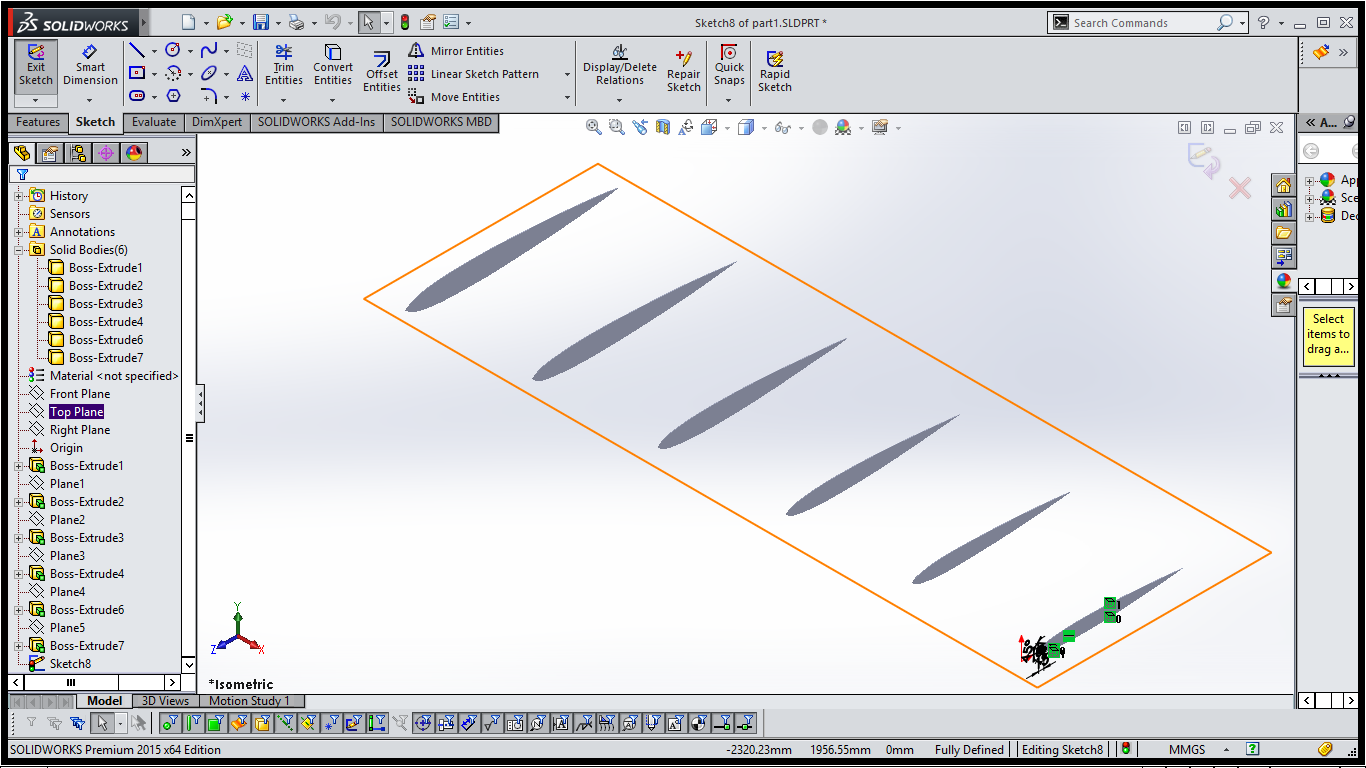The height and width of the screenshot is (768, 1366).
Task: Open the FeatureManager design tree tab
Action: click(x=22, y=153)
